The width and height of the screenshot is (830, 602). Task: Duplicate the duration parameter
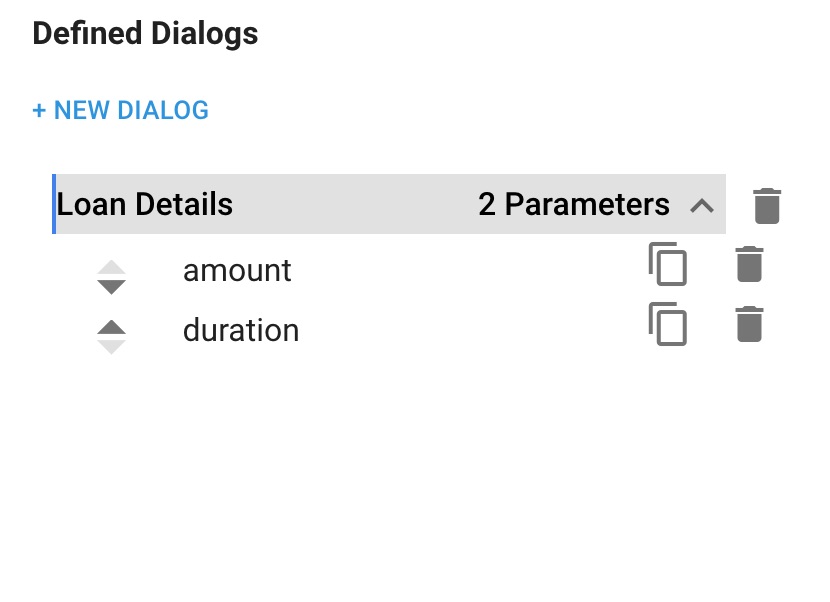(x=667, y=324)
